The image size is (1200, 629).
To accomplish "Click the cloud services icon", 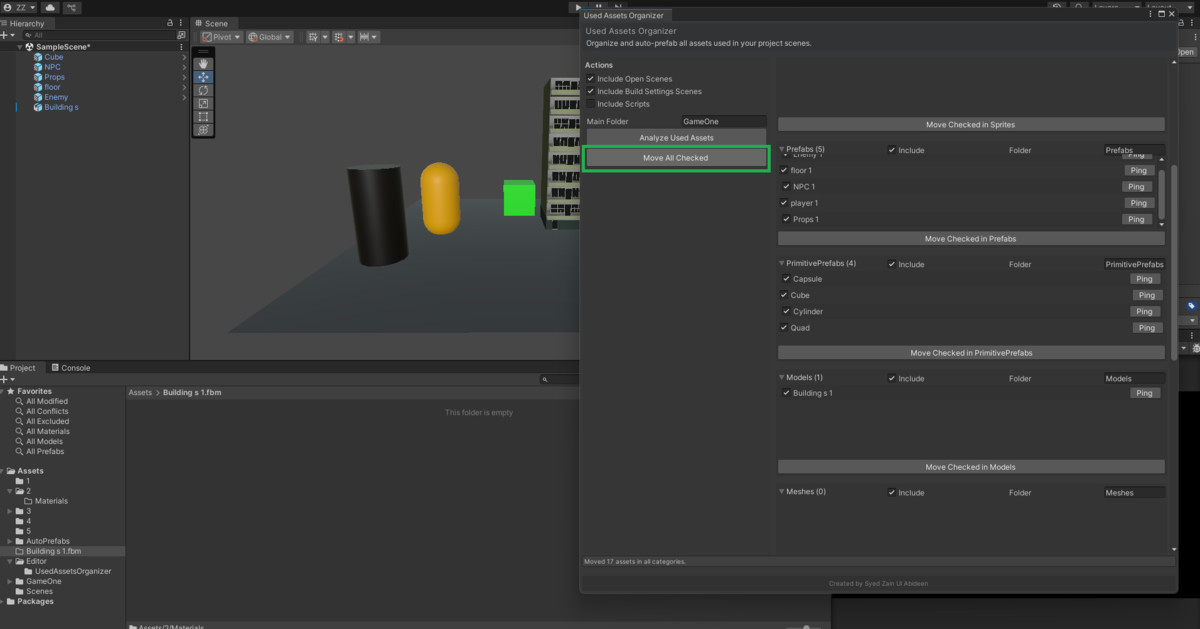I will 50,7.
